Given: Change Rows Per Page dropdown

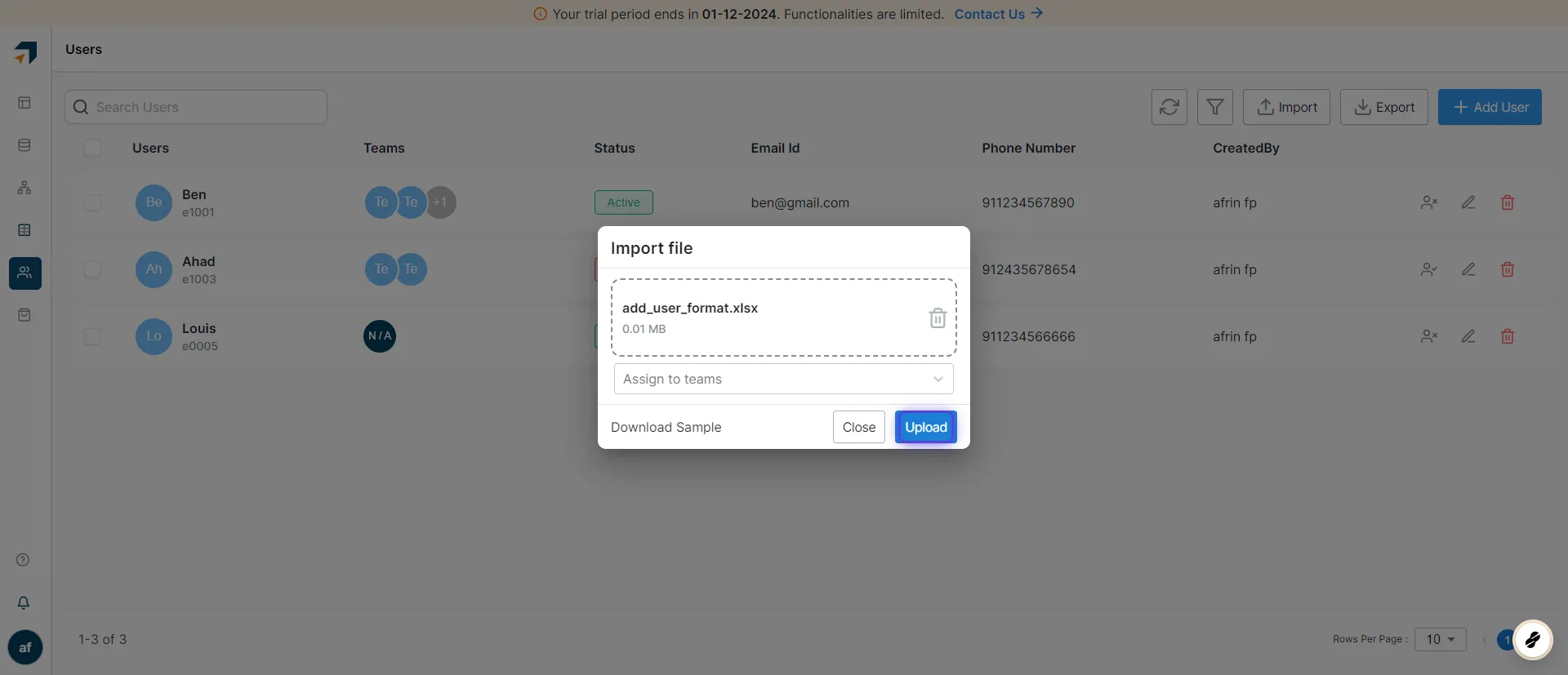Looking at the screenshot, I should coord(1441,639).
